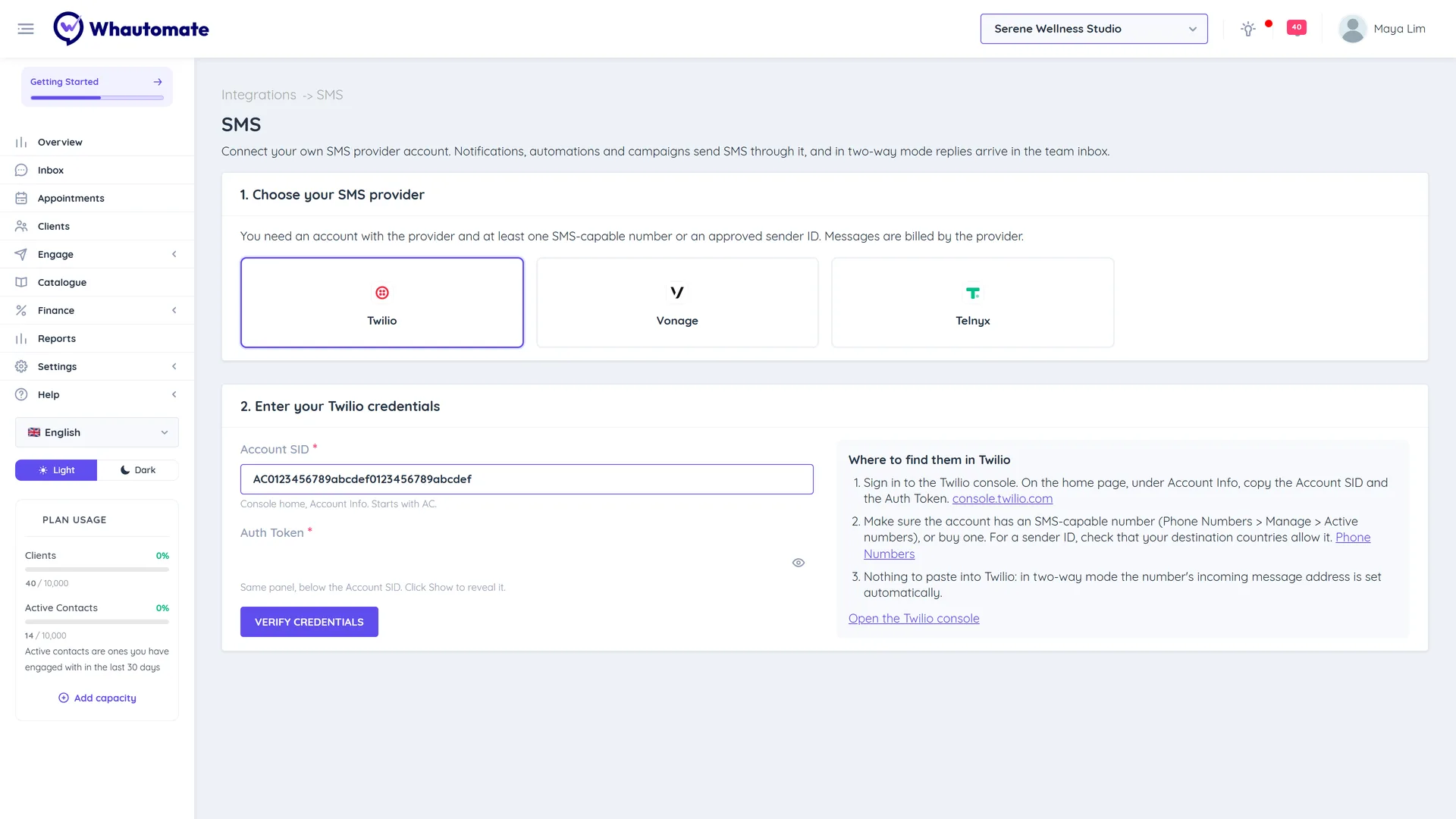Click the Account SID input field

(527, 479)
